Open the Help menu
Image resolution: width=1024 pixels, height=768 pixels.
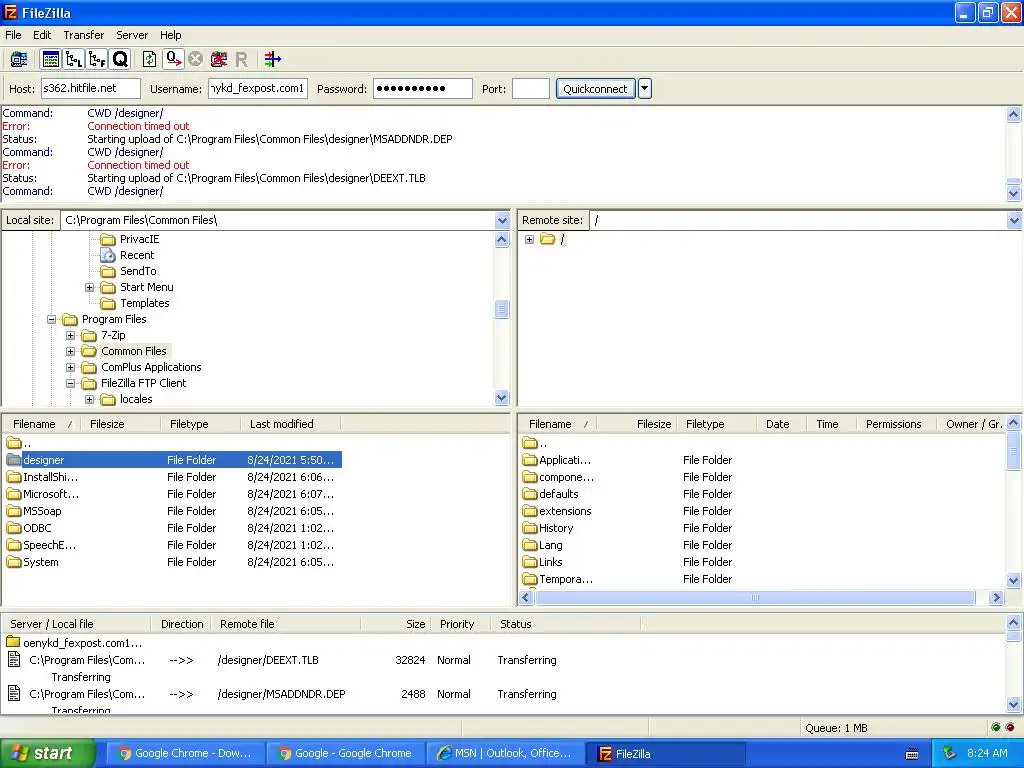[170, 35]
